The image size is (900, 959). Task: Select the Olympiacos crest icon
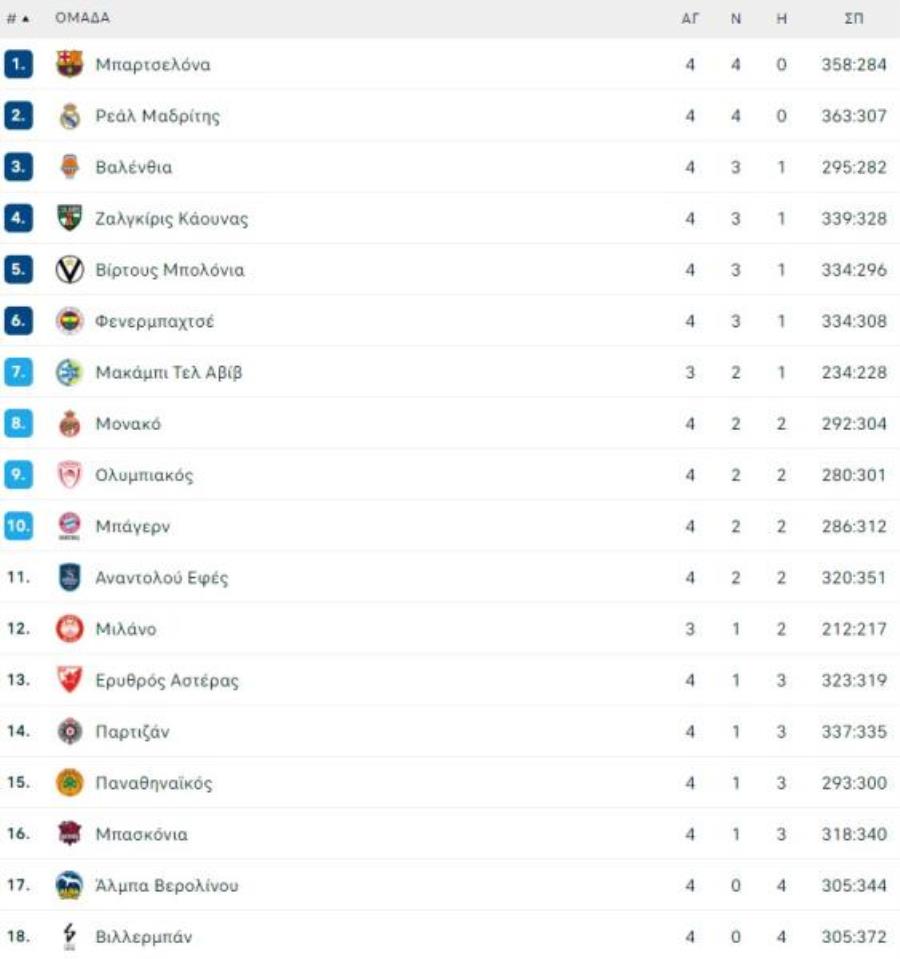[x=69, y=475]
